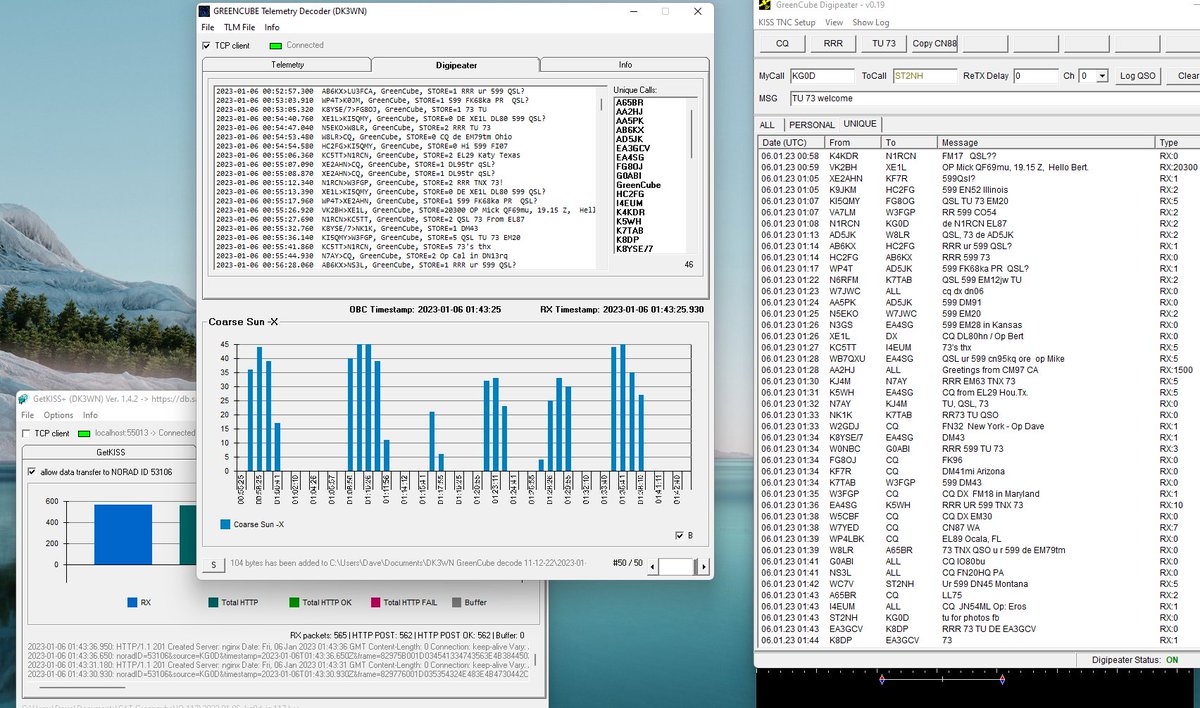1200x708 pixels.
Task: Select A65BR in Unique Calls list
Action: point(630,102)
